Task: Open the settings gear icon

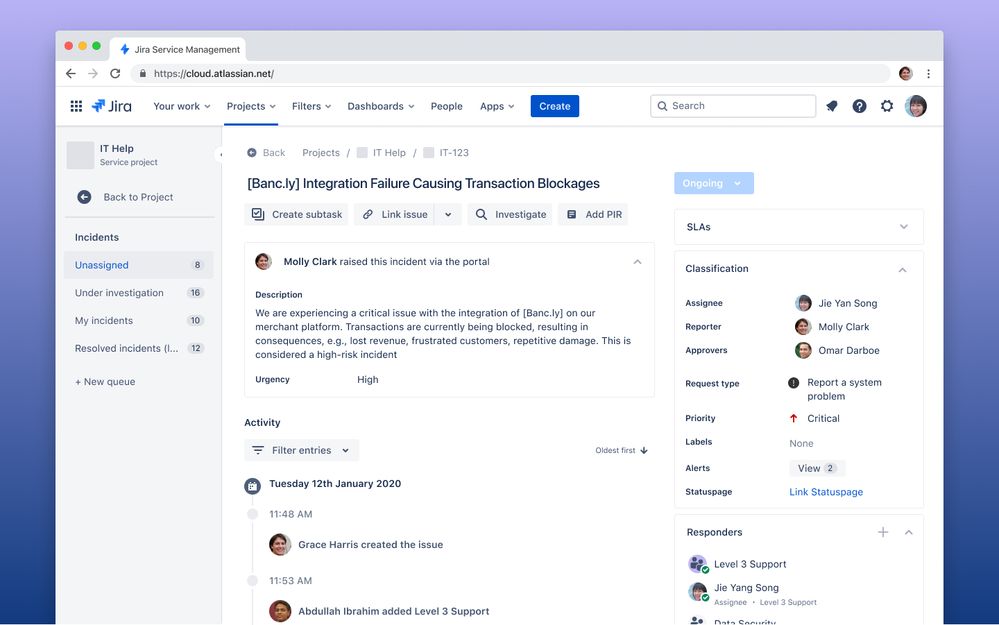Action: tap(887, 106)
